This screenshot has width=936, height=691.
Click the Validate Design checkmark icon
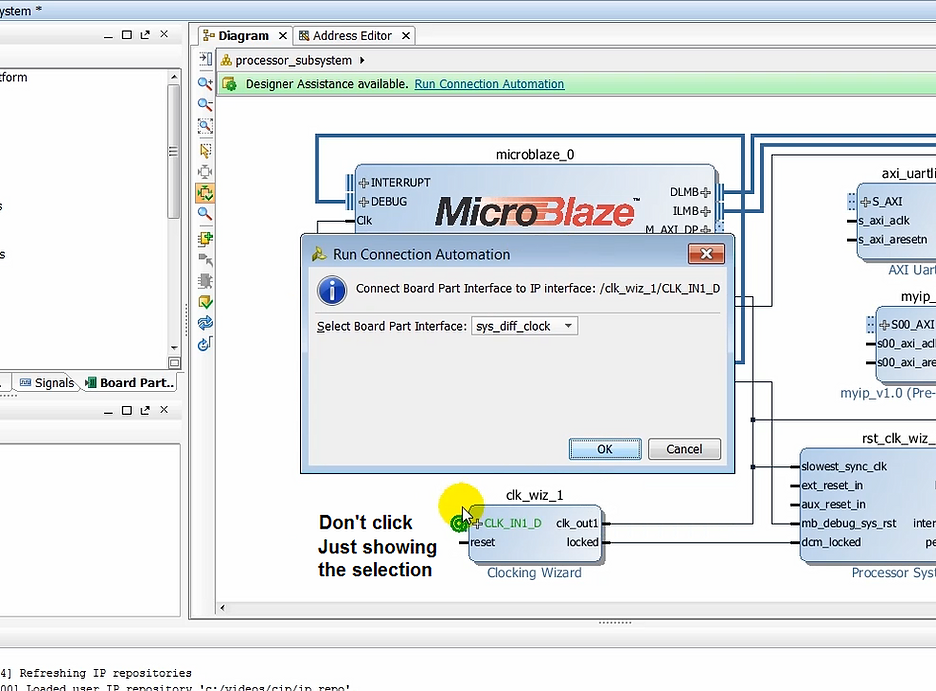pyautogui.click(x=205, y=302)
